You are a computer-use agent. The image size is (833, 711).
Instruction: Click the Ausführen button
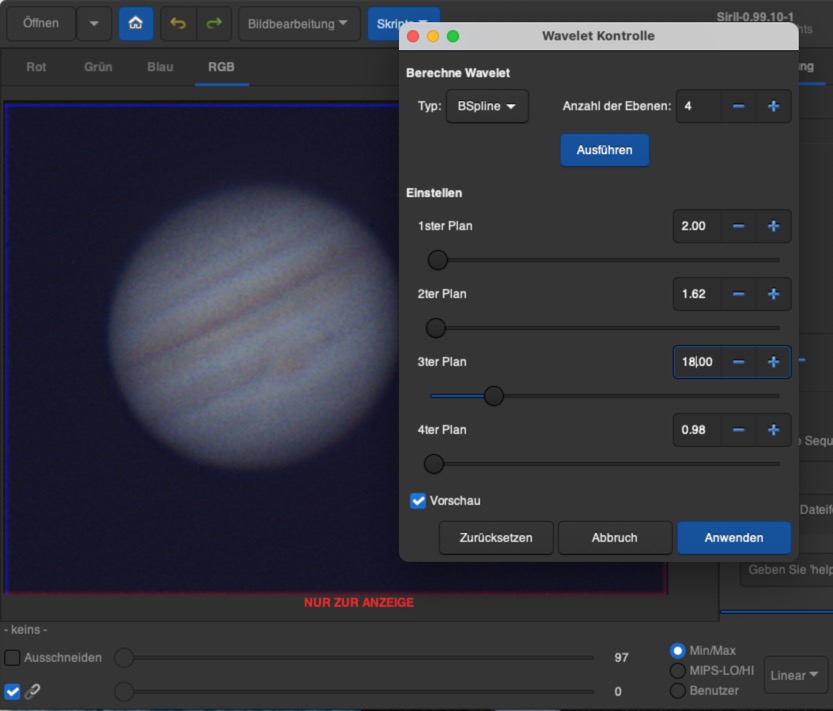[x=604, y=150]
